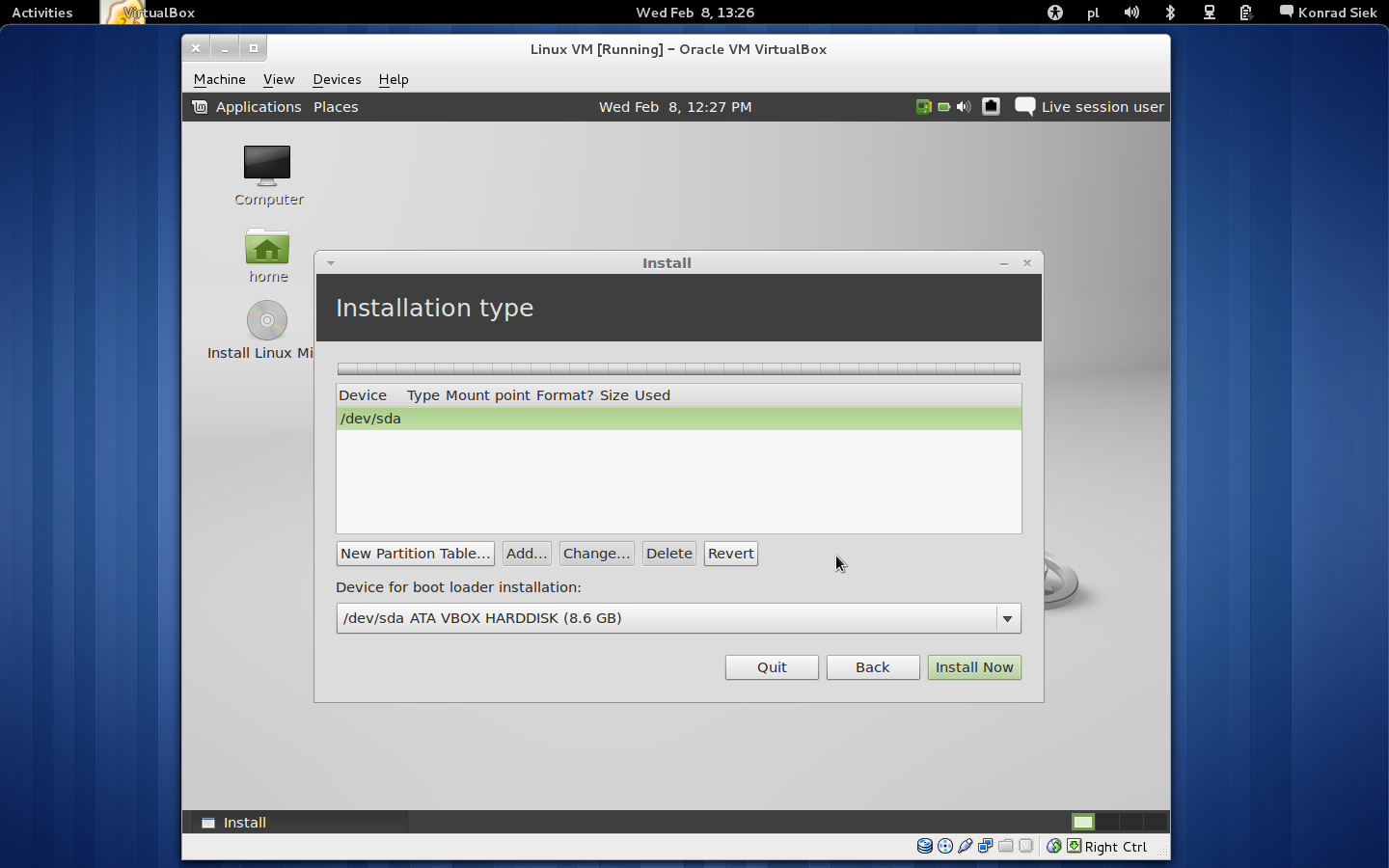Close the Install dialog
1389x868 pixels.
(x=1027, y=262)
